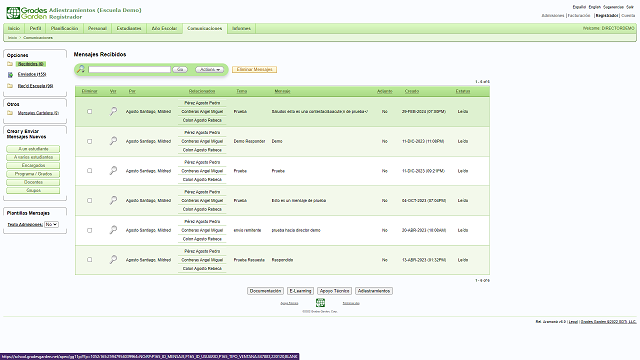Check the delete box for 04-OCT-2023 message
Image resolution: width=640 pixels, height=360 pixels.
[x=89, y=200]
